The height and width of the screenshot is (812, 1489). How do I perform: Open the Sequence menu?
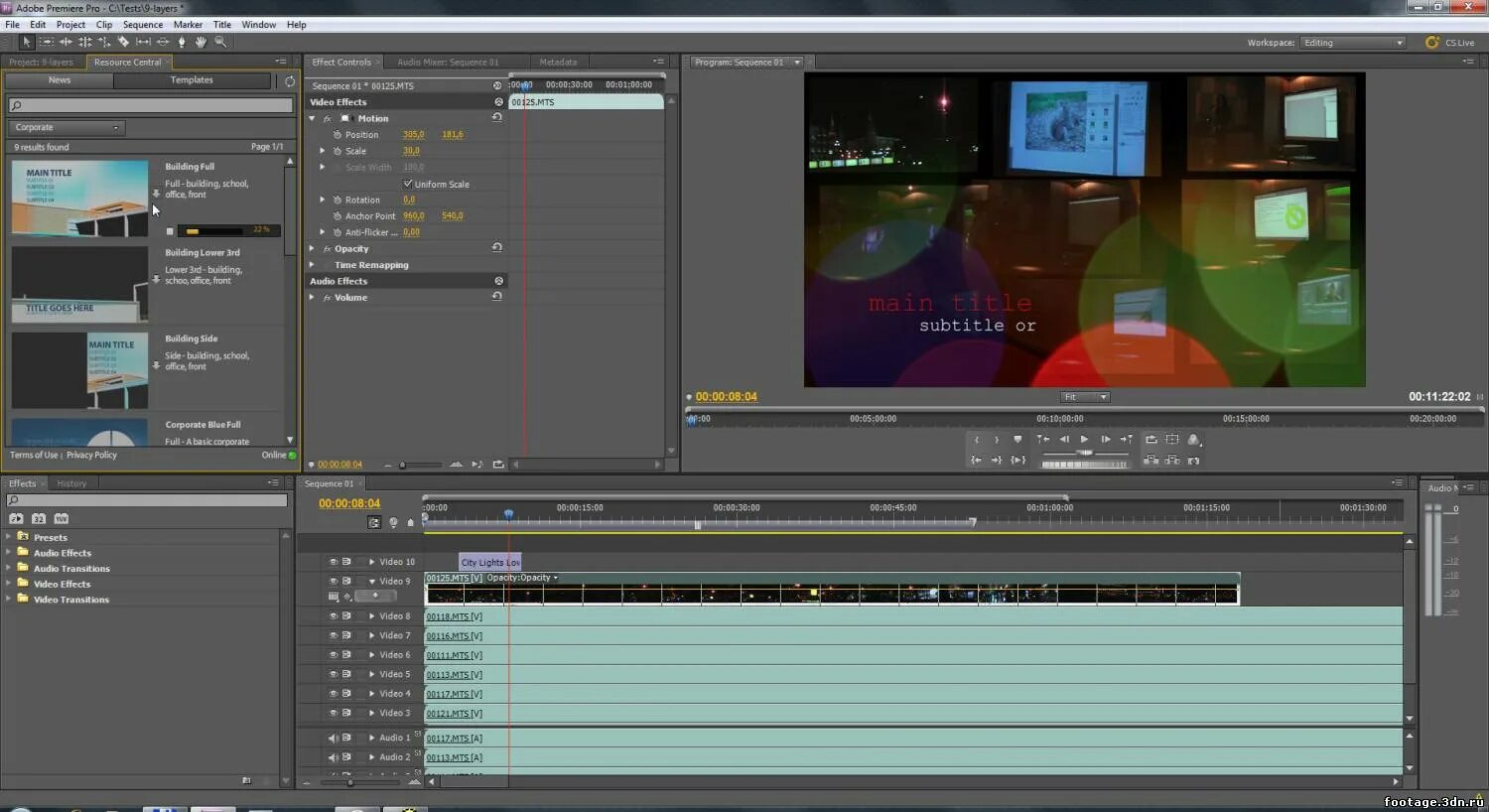tap(143, 24)
